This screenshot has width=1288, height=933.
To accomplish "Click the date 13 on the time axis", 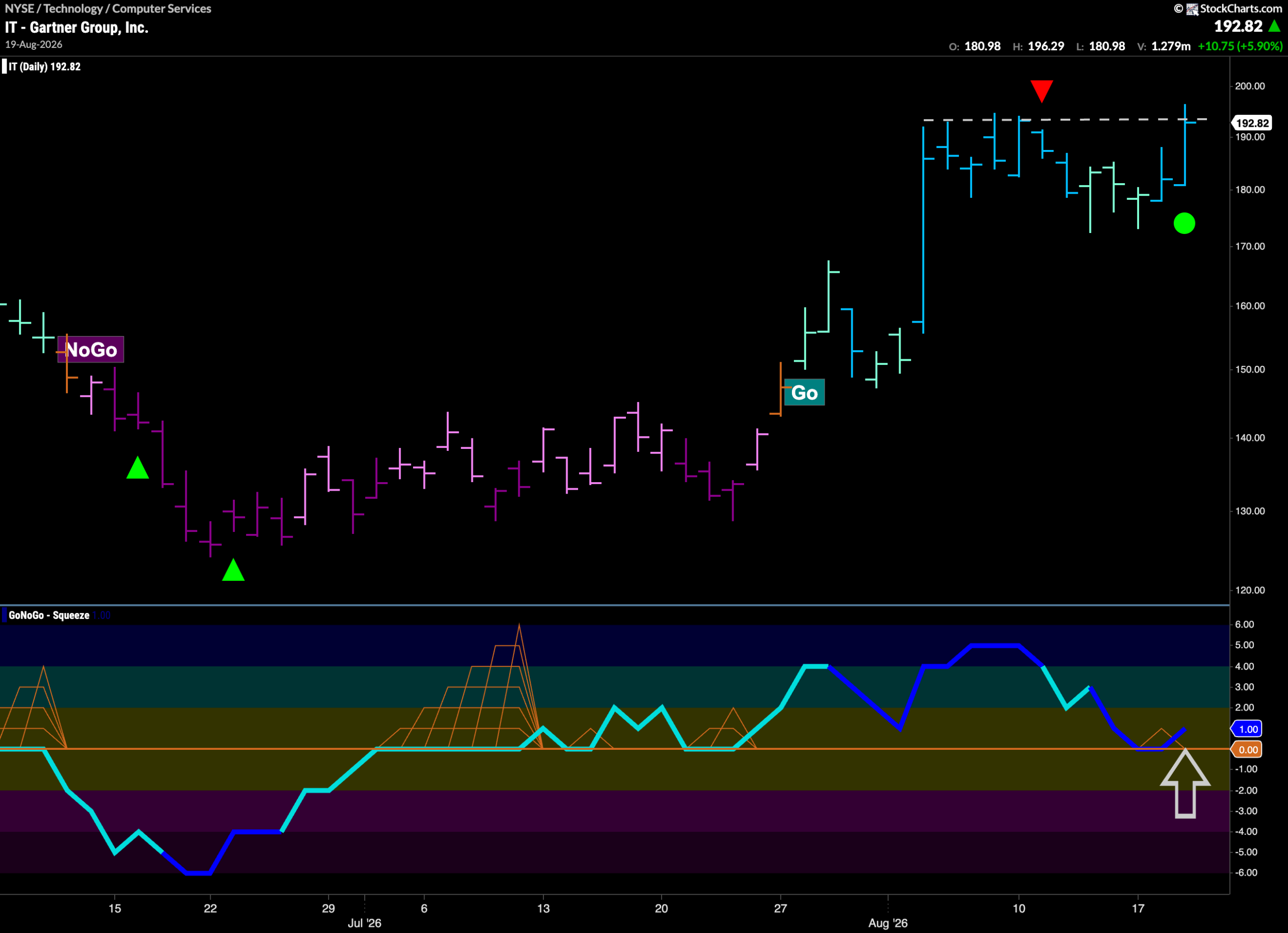I will click(543, 908).
